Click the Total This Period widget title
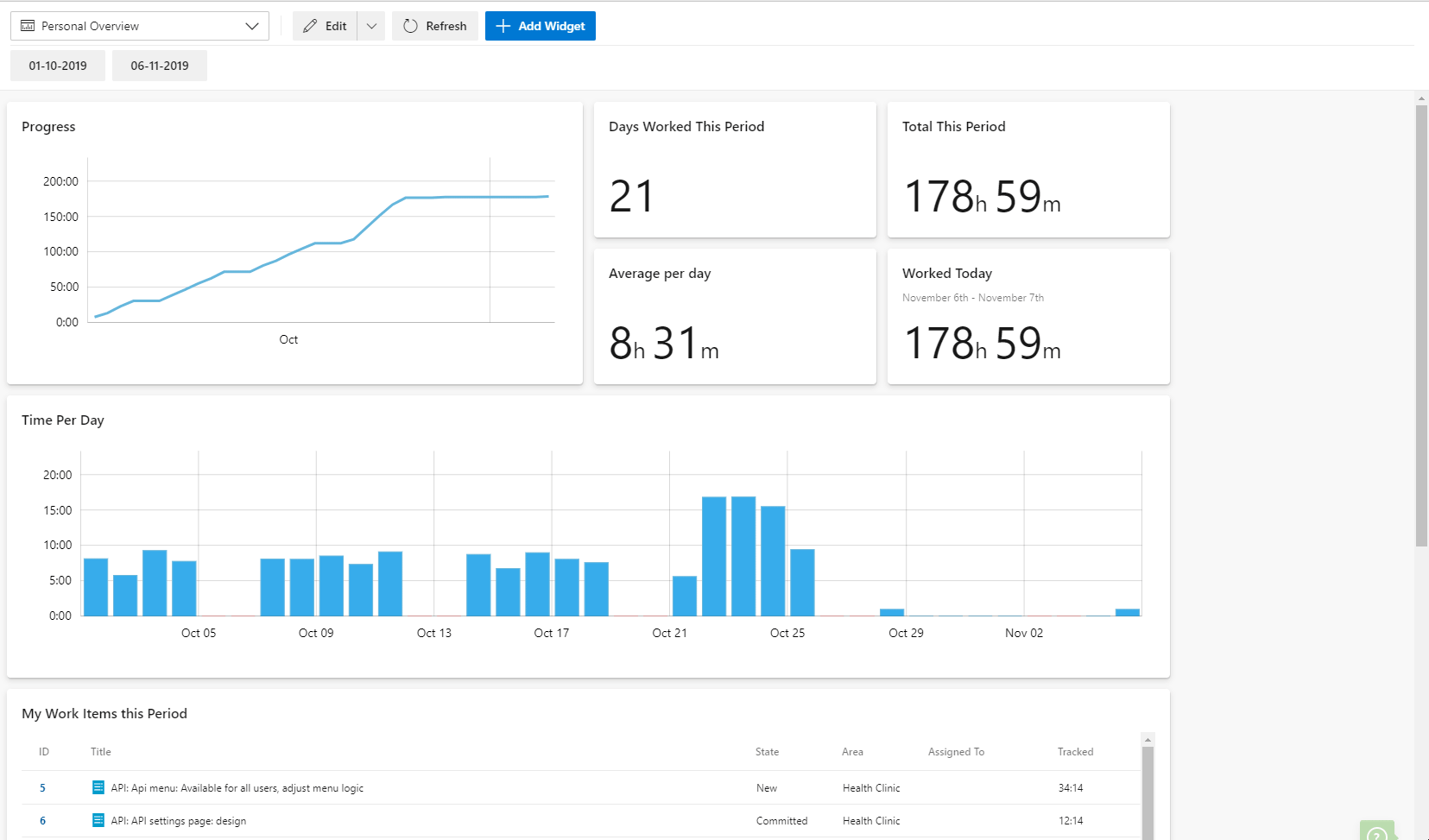 [954, 127]
